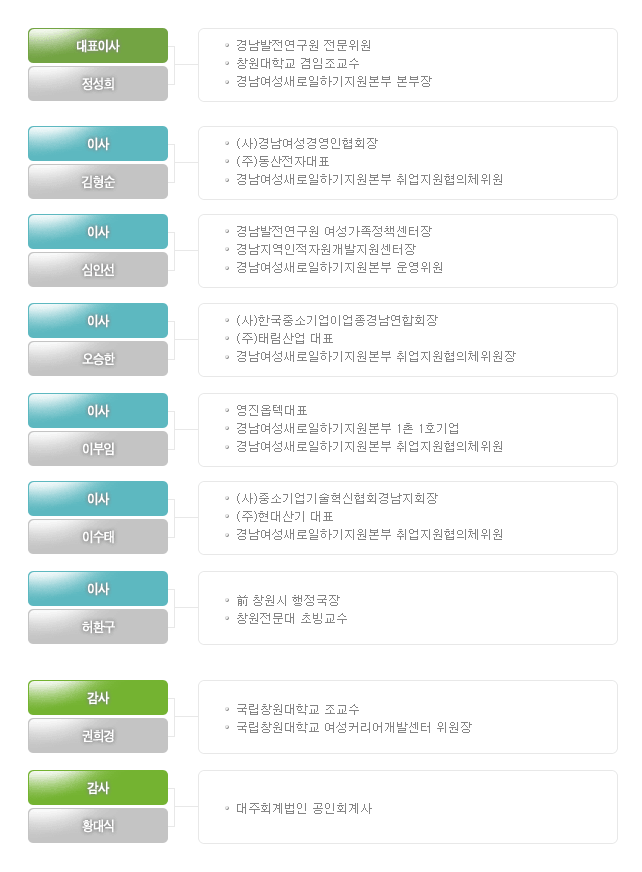This screenshot has width=642, height=872.
Task: Click the text 창원대학교 겸임조교수
Action: point(298,63)
